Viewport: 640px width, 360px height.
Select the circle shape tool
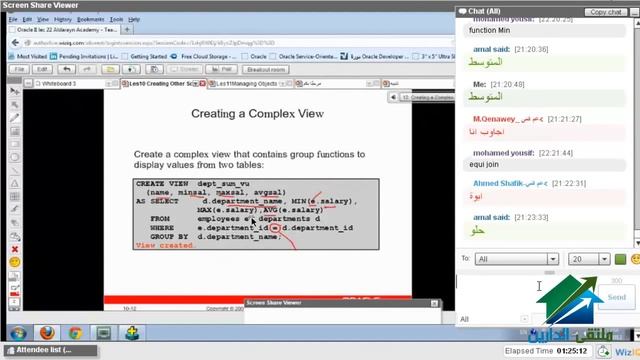(x=15, y=157)
